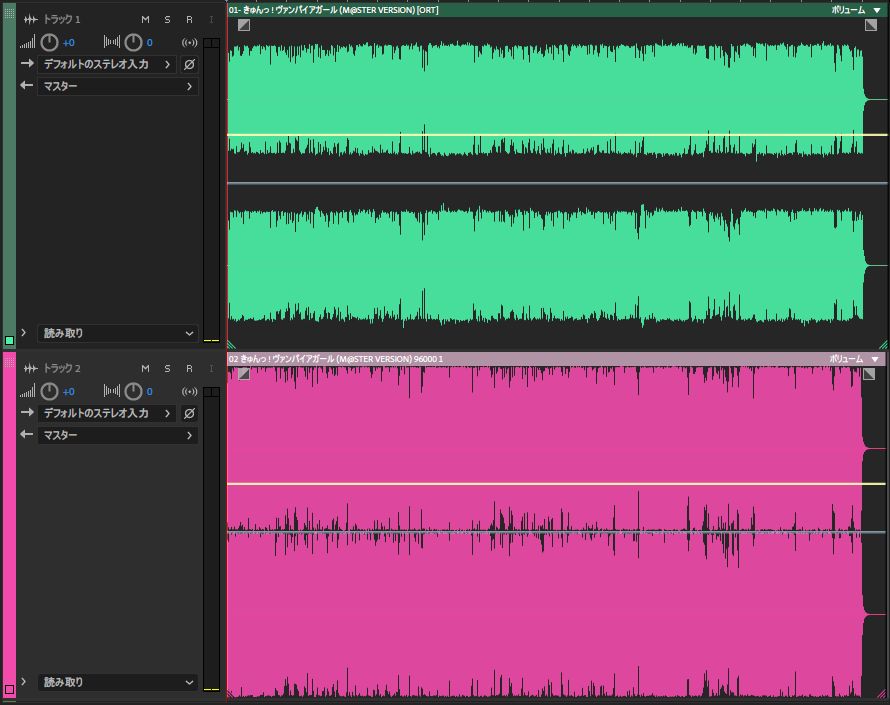This screenshot has height=705, width=890.
Task: Open Track 2 automation mode dropdown 読み取り
Action: tap(118, 682)
